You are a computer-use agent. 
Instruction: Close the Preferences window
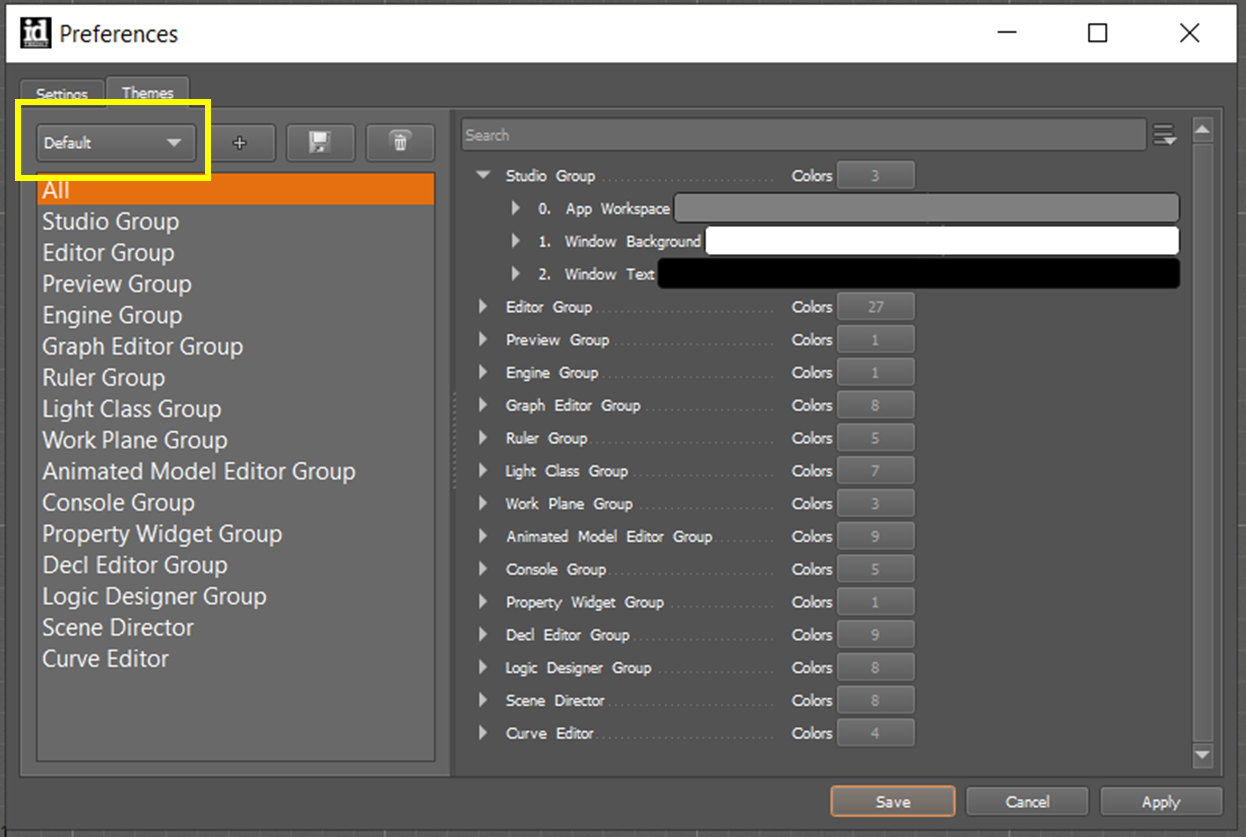pyautogui.click(x=1189, y=33)
